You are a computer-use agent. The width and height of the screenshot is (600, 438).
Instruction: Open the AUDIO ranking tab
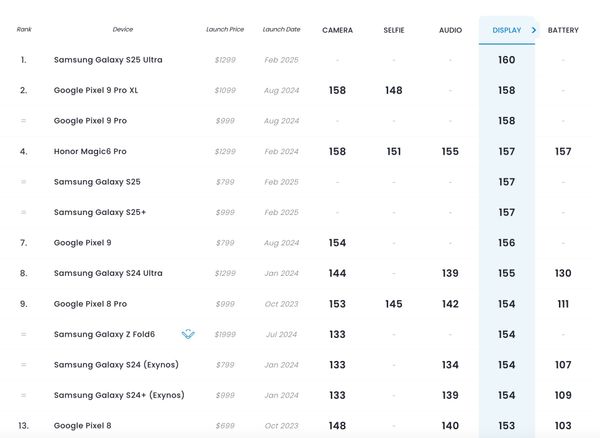450,30
